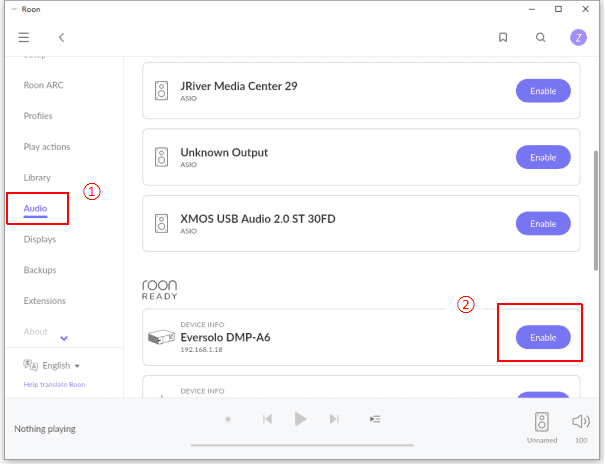Go back with the left arrow
605x464 pixels.
(x=61, y=38)
